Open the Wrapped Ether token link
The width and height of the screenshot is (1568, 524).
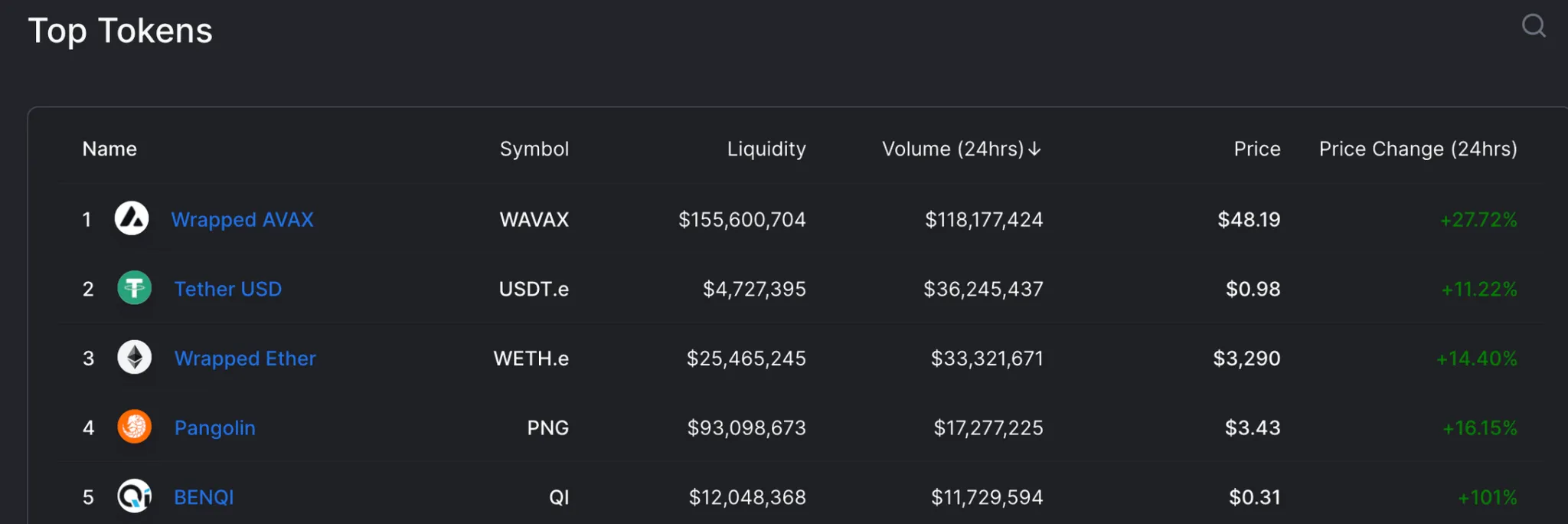(x=245, y=359)
